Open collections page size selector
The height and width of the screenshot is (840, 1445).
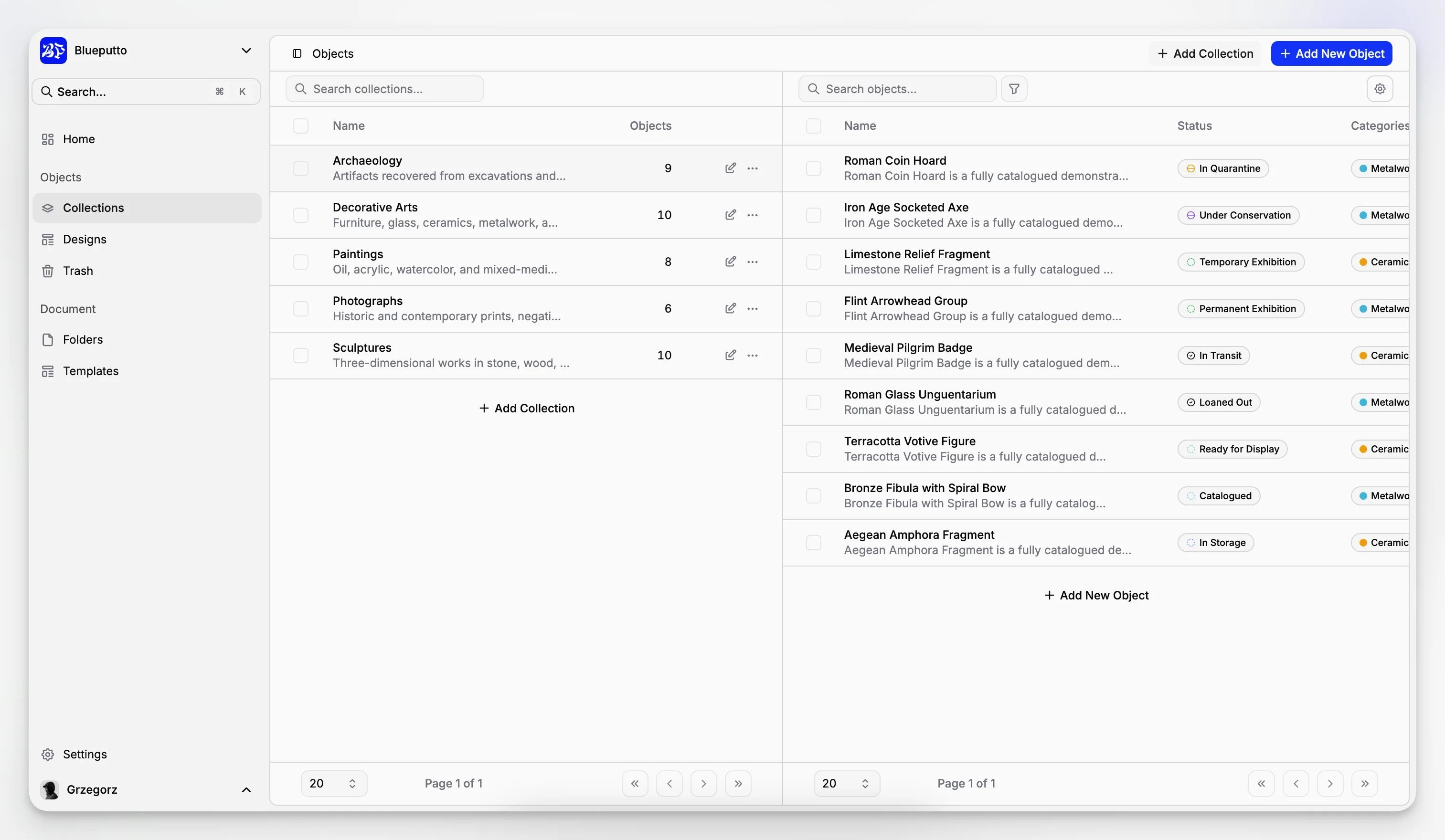(334, 783)
